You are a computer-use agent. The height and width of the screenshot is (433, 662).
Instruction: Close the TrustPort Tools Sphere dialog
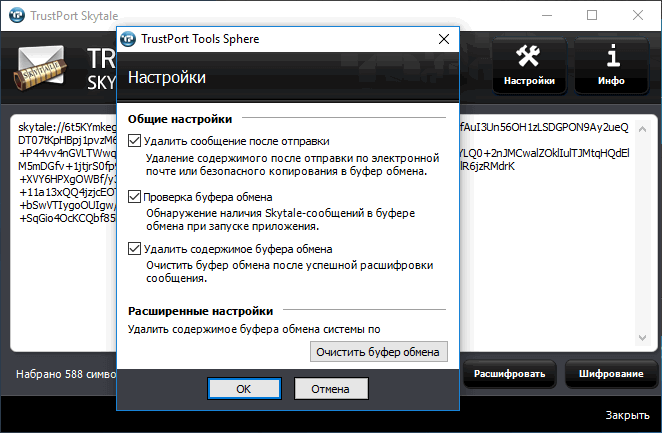(441, 39)
